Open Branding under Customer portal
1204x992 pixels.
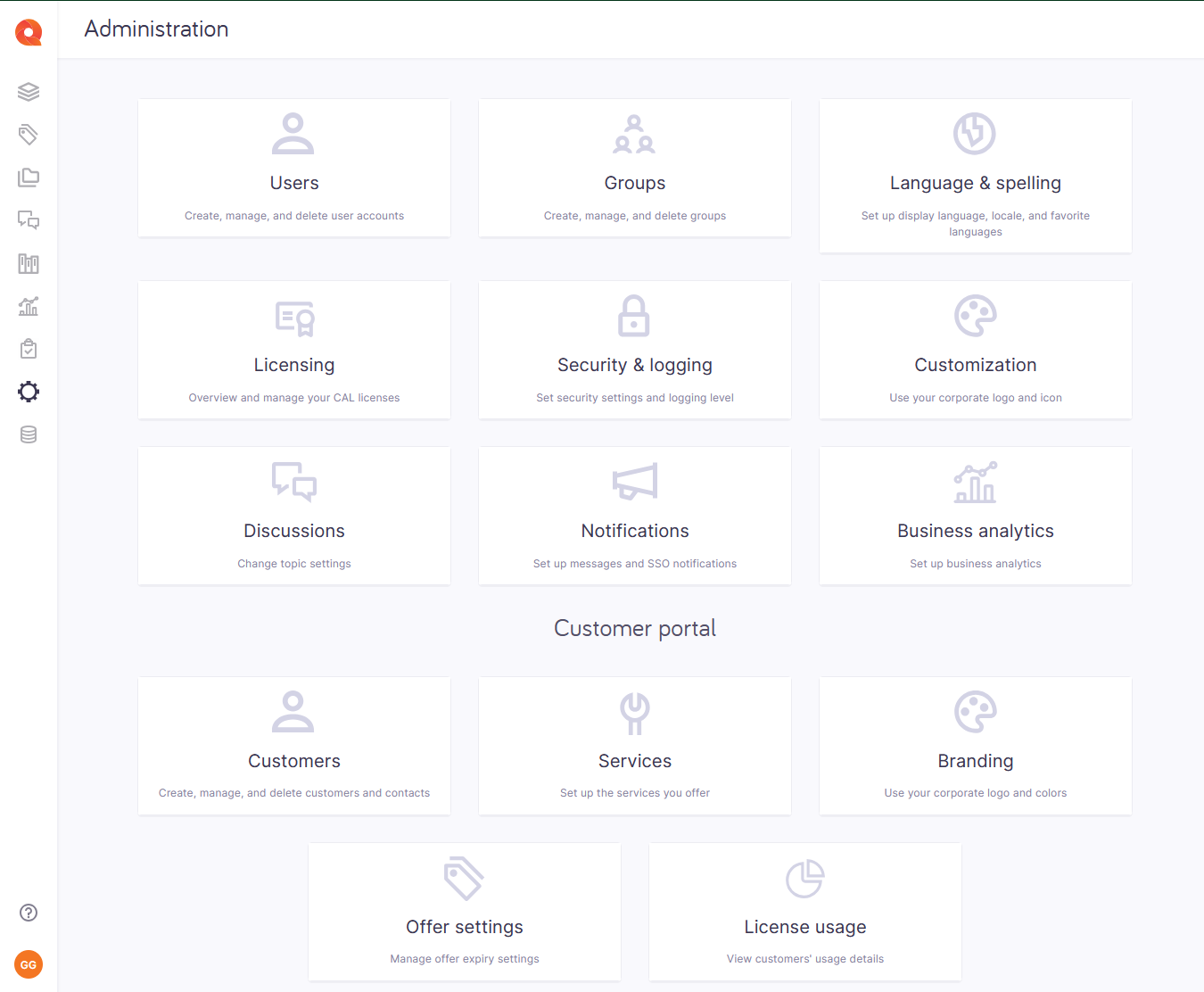(975, 746)
